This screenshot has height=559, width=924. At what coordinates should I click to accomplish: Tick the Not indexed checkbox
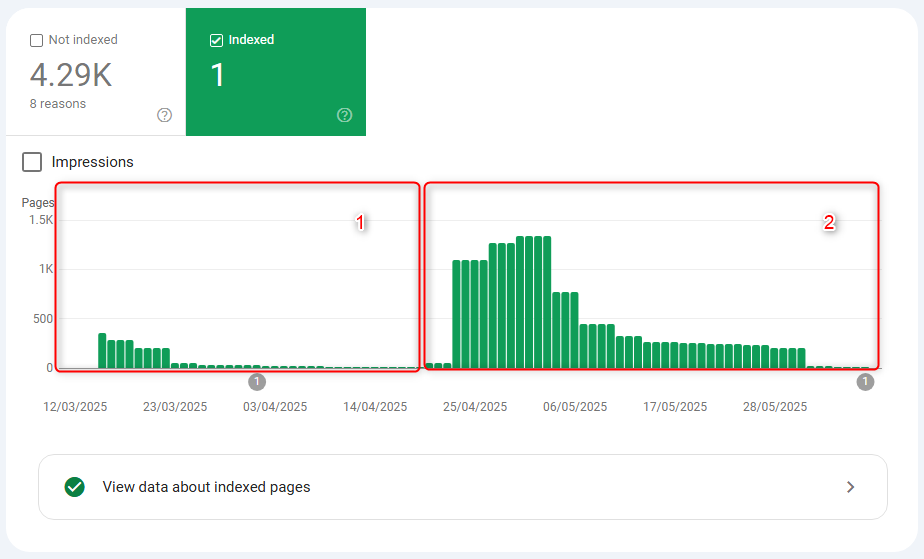(x=37, y=40)
